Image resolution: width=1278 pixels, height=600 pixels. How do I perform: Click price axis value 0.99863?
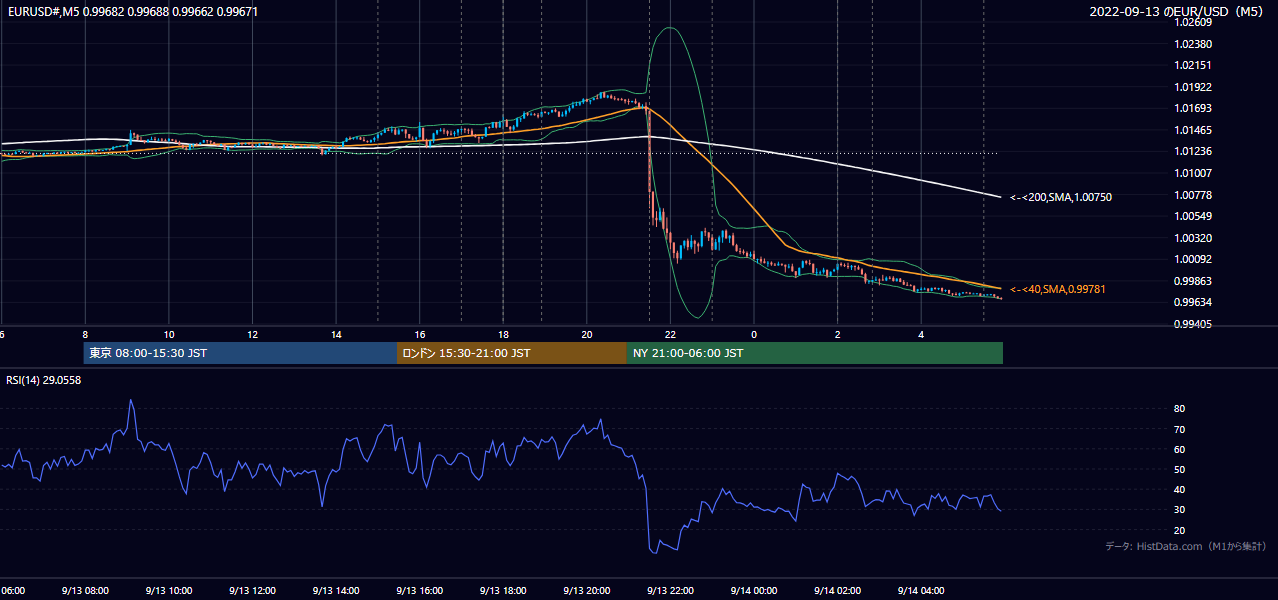[x=1193, y=281]
